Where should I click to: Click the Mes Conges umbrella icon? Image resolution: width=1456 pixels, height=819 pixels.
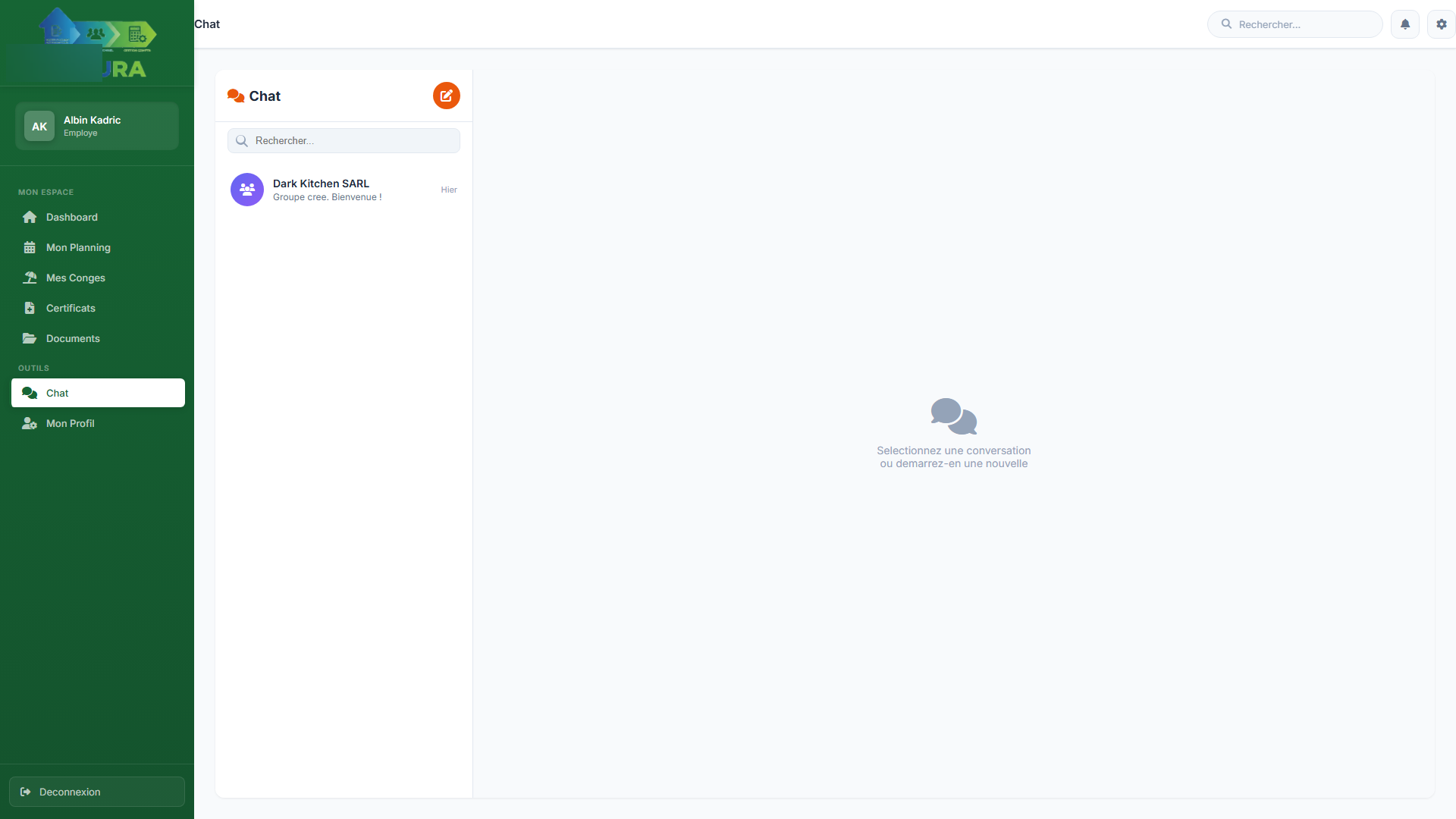tap(30, 278)
